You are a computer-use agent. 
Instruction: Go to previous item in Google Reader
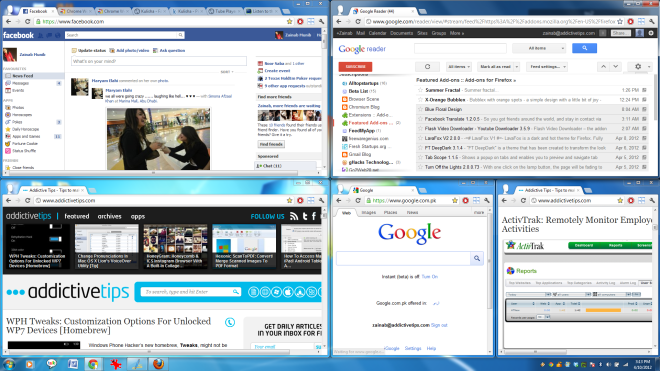click(x=603, y=67)
